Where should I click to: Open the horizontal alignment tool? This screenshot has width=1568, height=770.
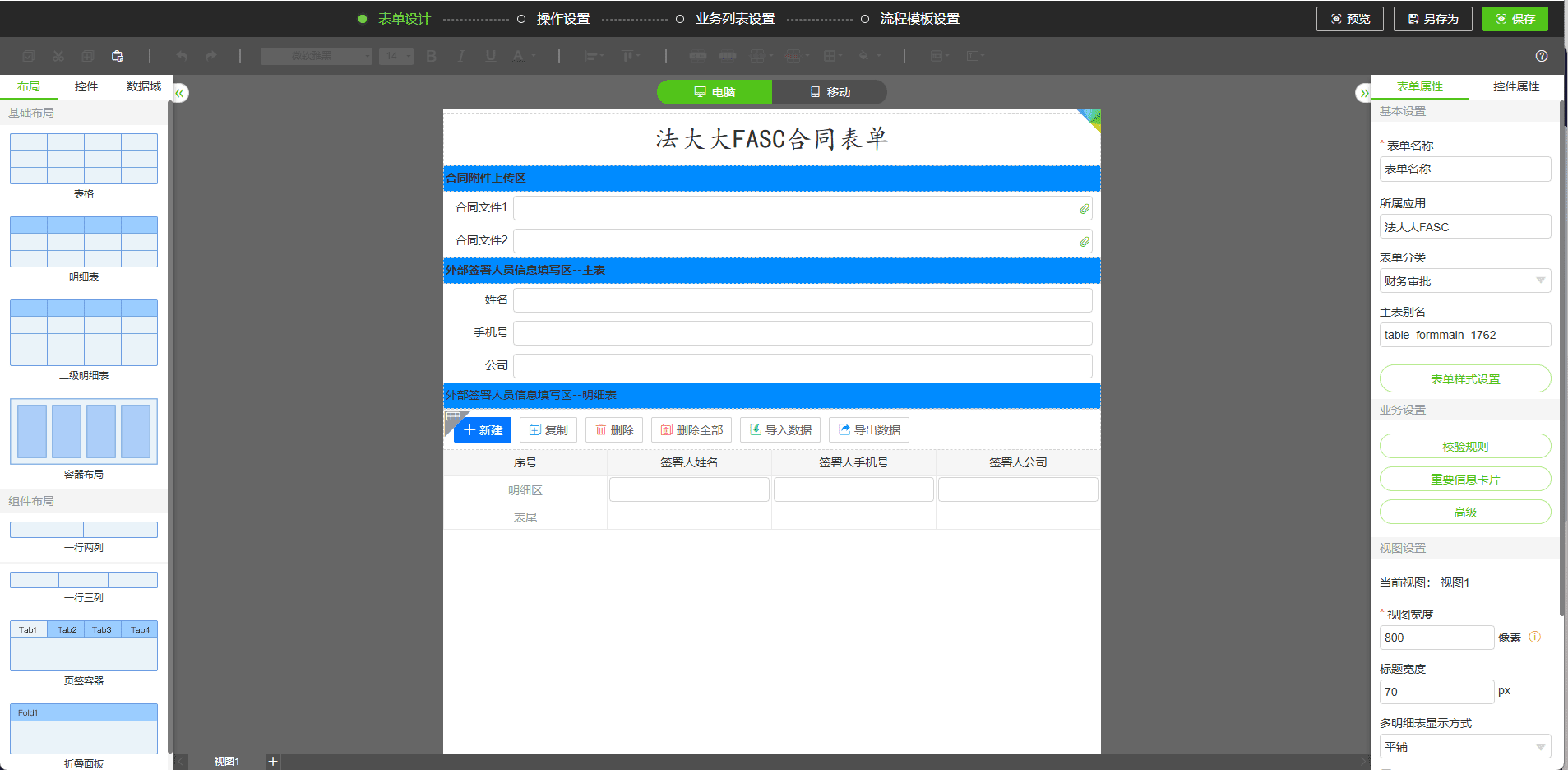coord(590,56)
